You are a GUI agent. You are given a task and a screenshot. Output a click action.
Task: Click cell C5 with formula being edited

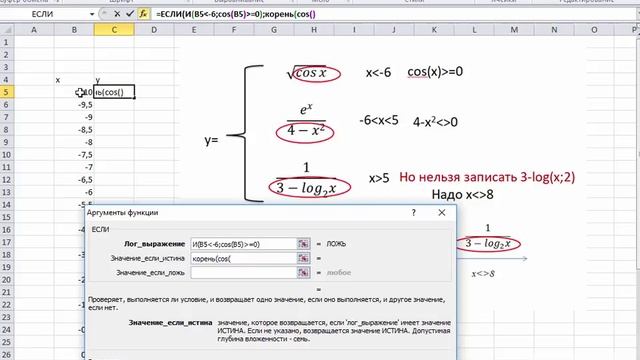tap(114, 92)
